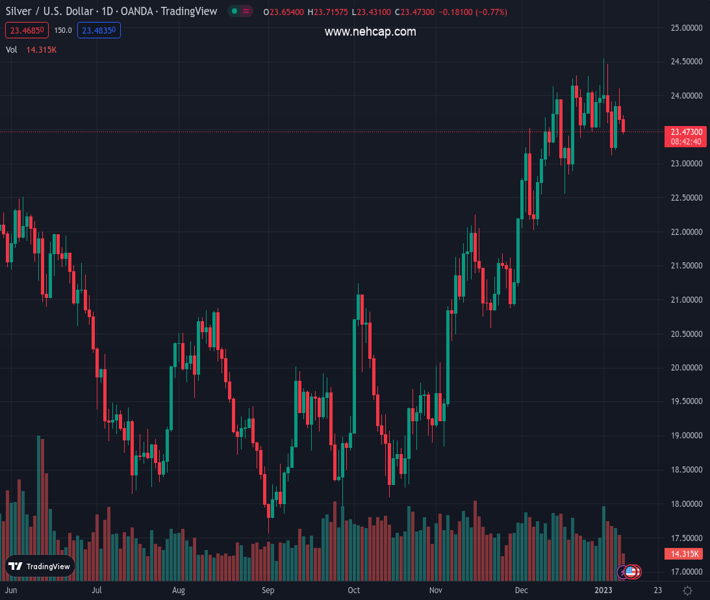Viewport: 710px width, 600px height.
Task: Click the 21.50000 price axis label
Action: (x=686, y=265)
